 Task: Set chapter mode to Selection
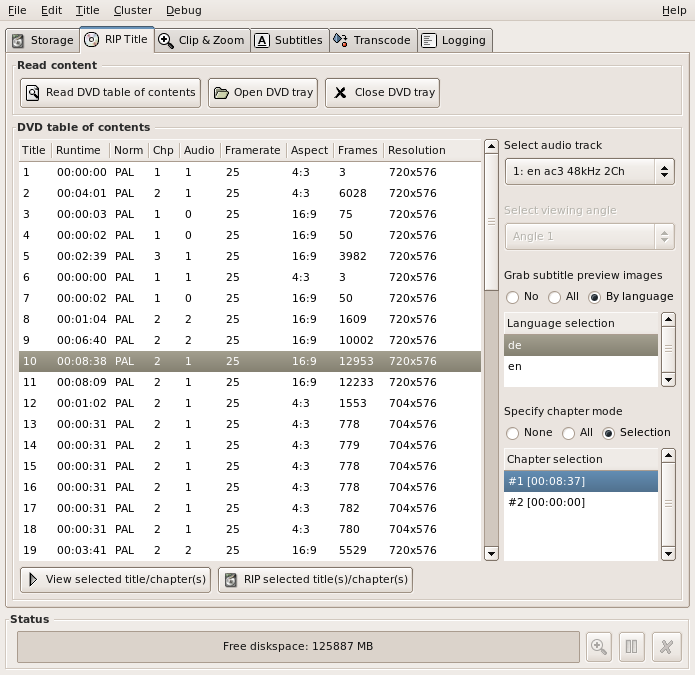point(609,433)
